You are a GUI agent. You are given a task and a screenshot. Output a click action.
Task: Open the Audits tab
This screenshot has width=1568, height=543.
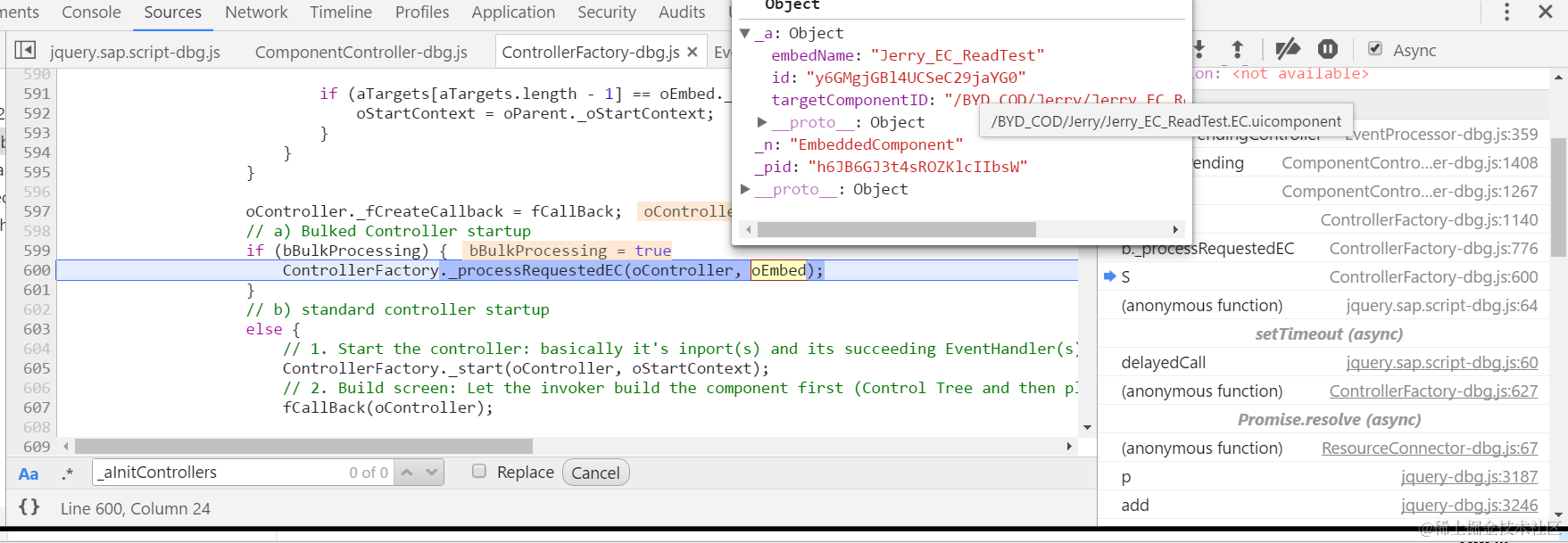(682, 12)
